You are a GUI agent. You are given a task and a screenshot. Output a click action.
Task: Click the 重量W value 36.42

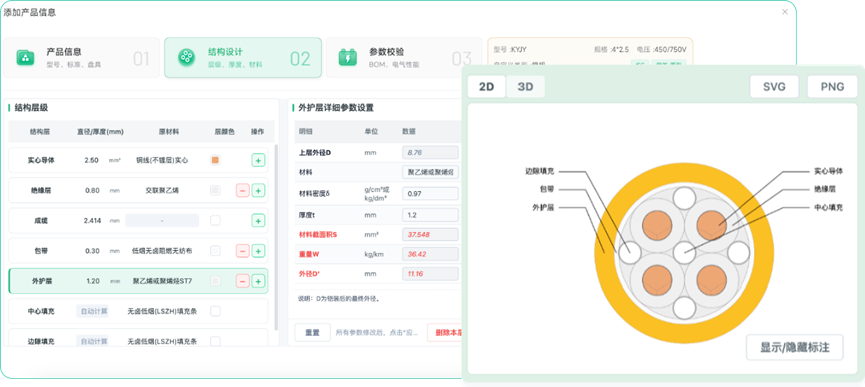coord(430,254)
